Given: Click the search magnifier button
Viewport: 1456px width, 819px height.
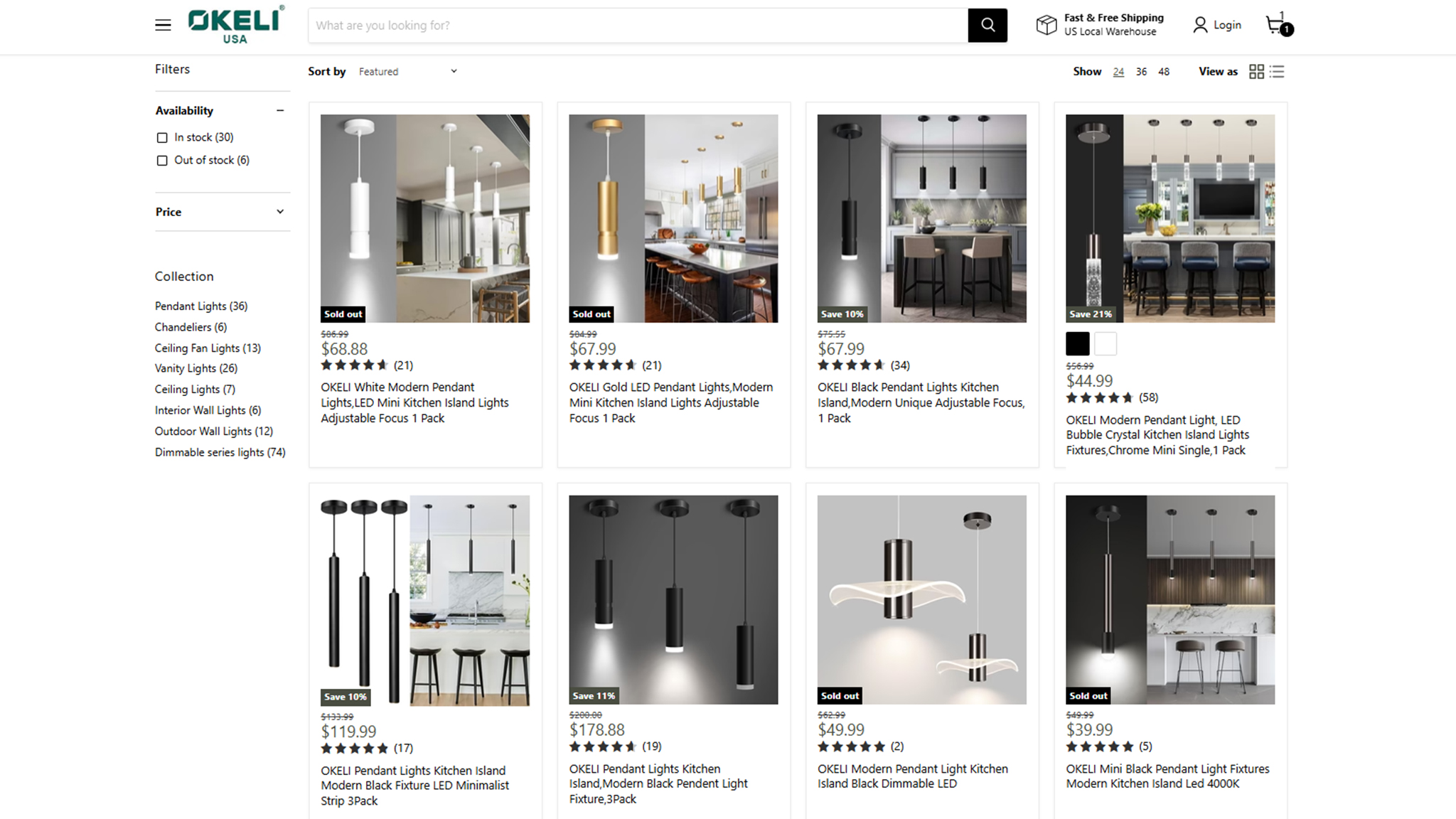Looking at the screenshot, I should (x=987, y=26).
